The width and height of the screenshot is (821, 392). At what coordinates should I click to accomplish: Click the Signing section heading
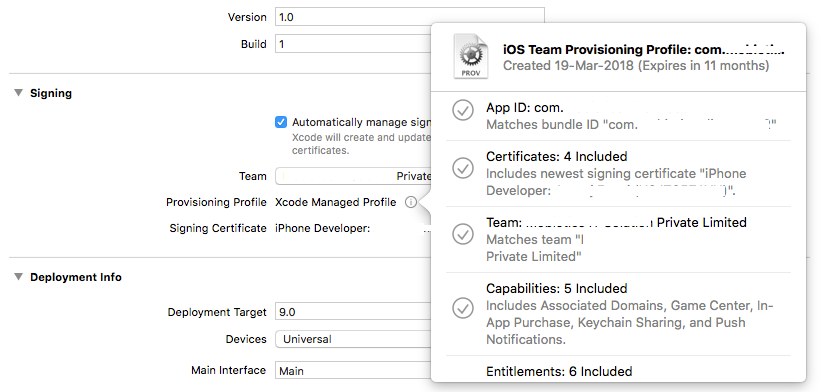coord(51,93)
